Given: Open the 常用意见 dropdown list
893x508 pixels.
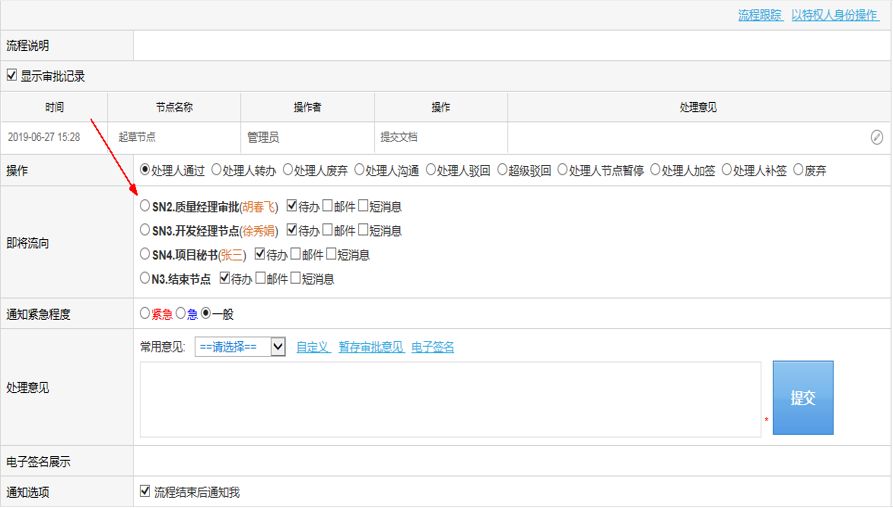Looking at the screenshot, I should tap(240, 347).
